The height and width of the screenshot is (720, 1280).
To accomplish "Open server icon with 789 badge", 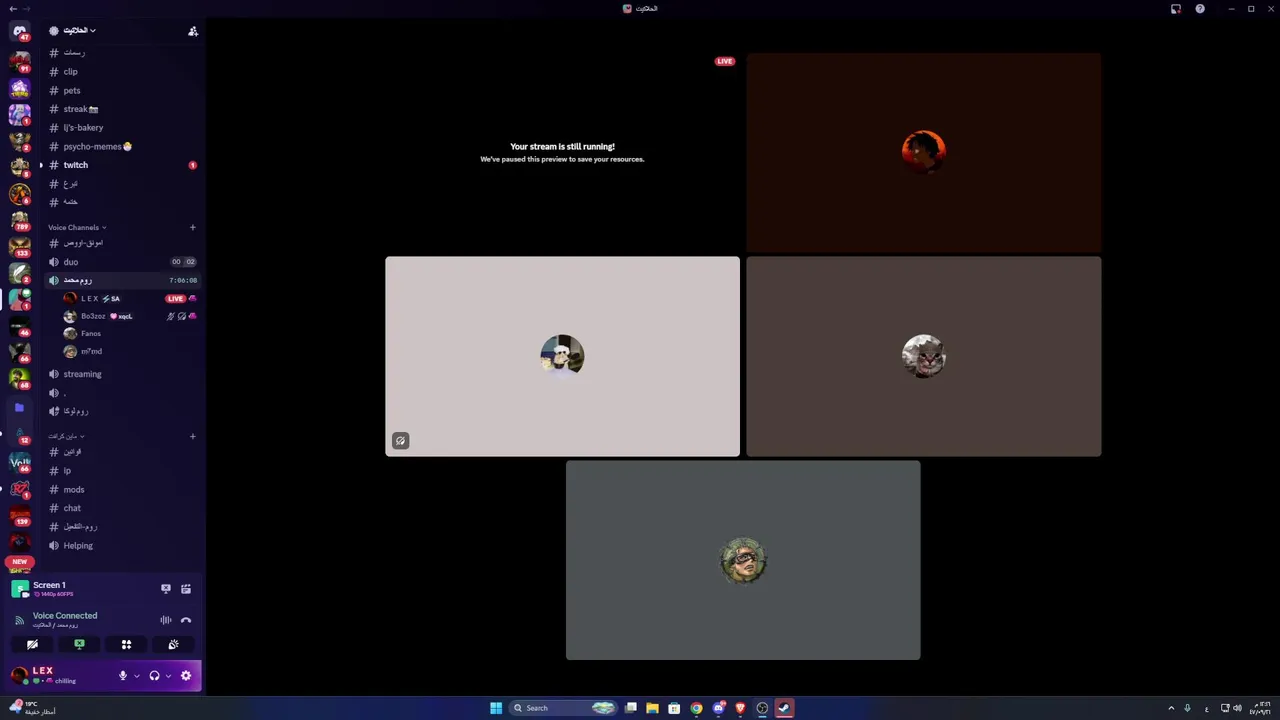I will point(19,219).
